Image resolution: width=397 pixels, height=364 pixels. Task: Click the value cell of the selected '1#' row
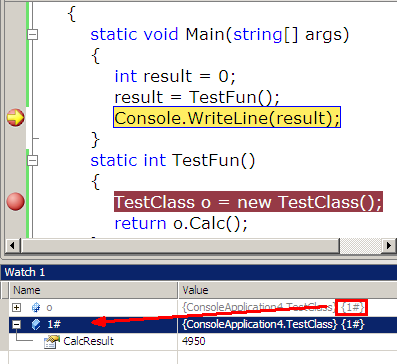[288, 324]
